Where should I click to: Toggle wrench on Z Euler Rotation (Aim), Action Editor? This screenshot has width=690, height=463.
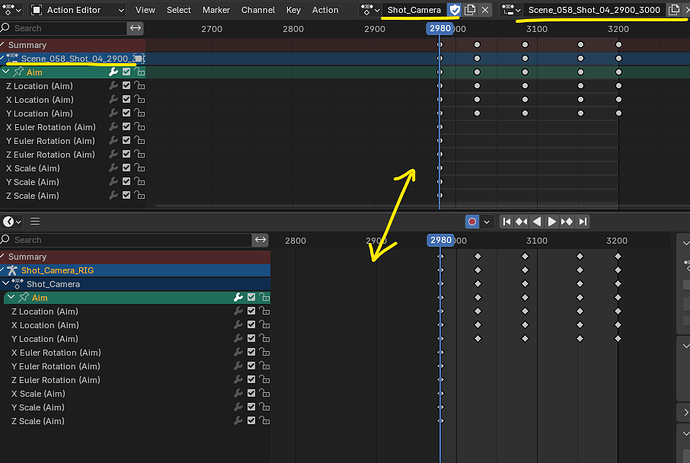(x=113, y=154)
